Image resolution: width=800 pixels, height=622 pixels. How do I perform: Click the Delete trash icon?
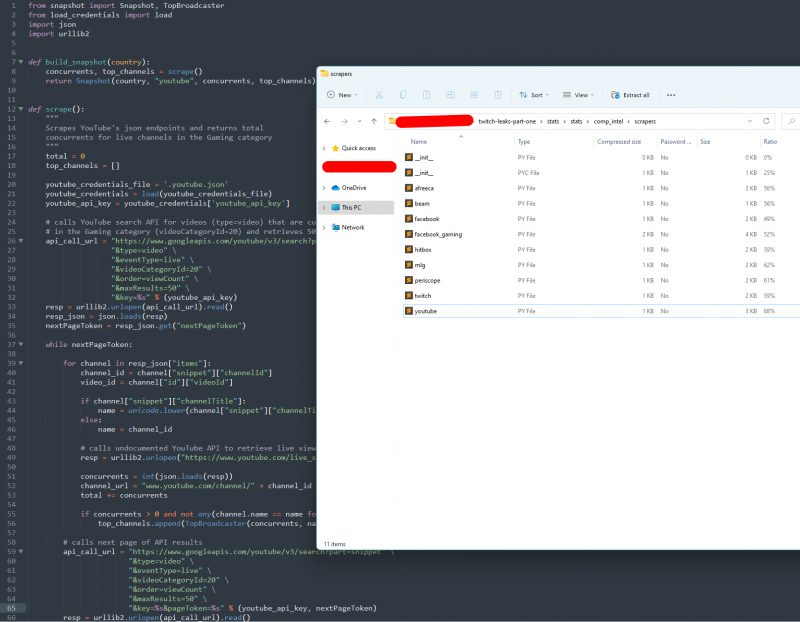pos(498,95)
